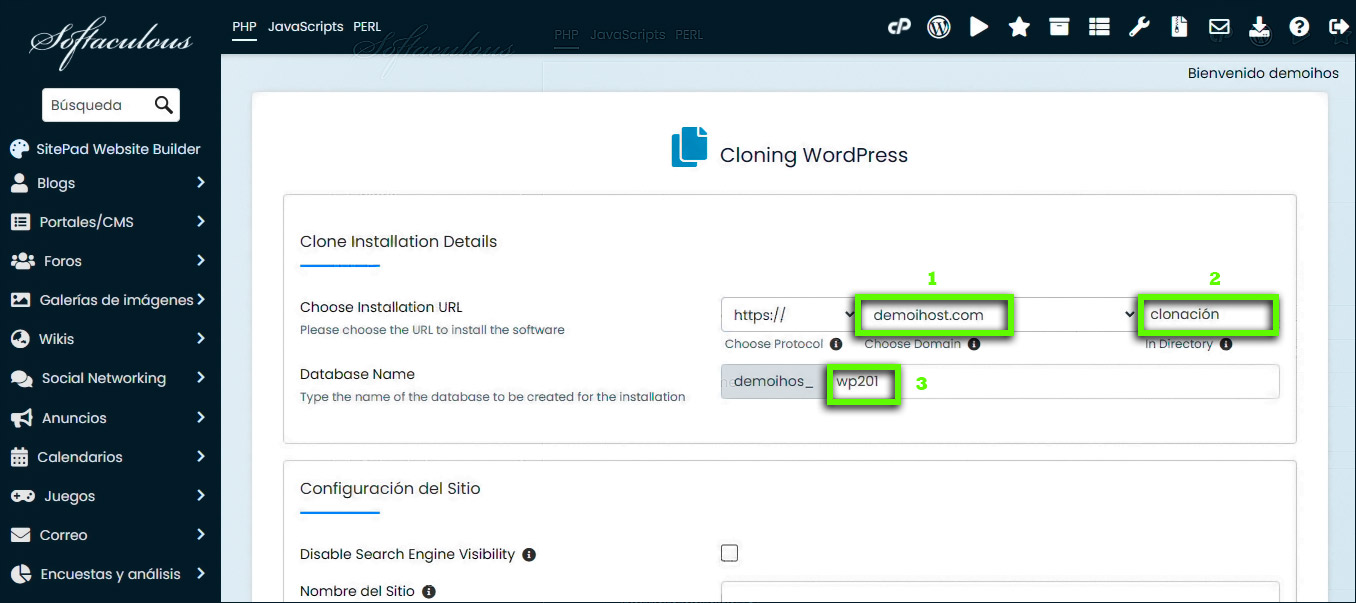Click the envelope email settings icon
The height and width of the screenshot is (603, 1356).
pos(1219,27)
